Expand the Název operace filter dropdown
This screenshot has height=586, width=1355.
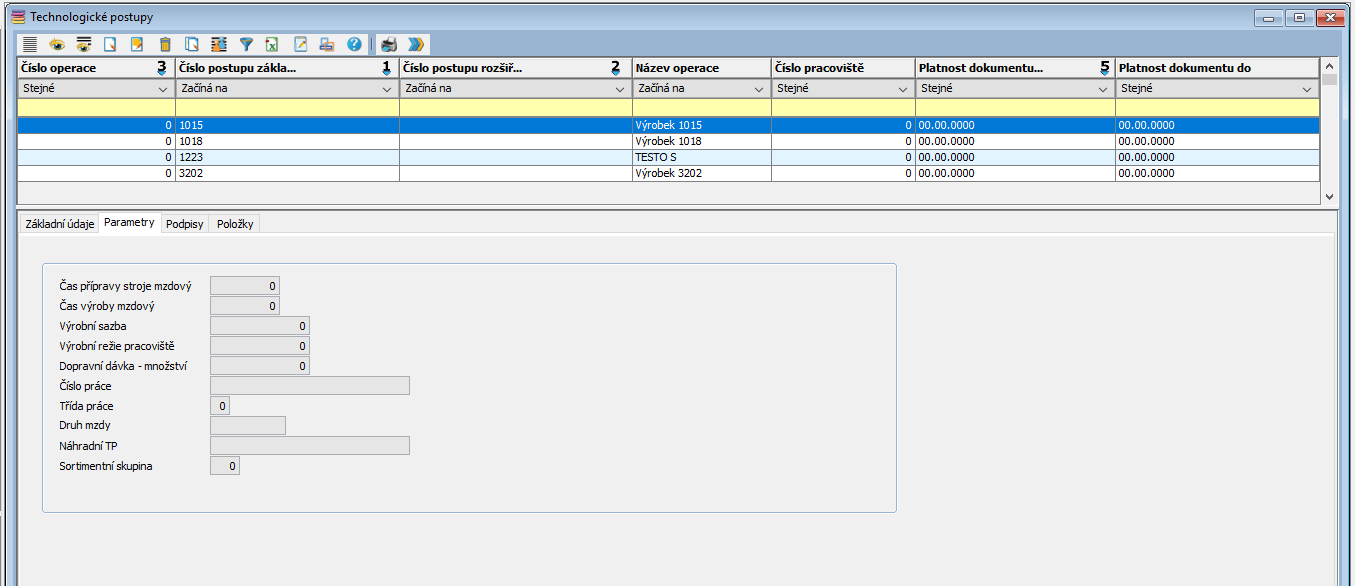[x=759, y=88]
